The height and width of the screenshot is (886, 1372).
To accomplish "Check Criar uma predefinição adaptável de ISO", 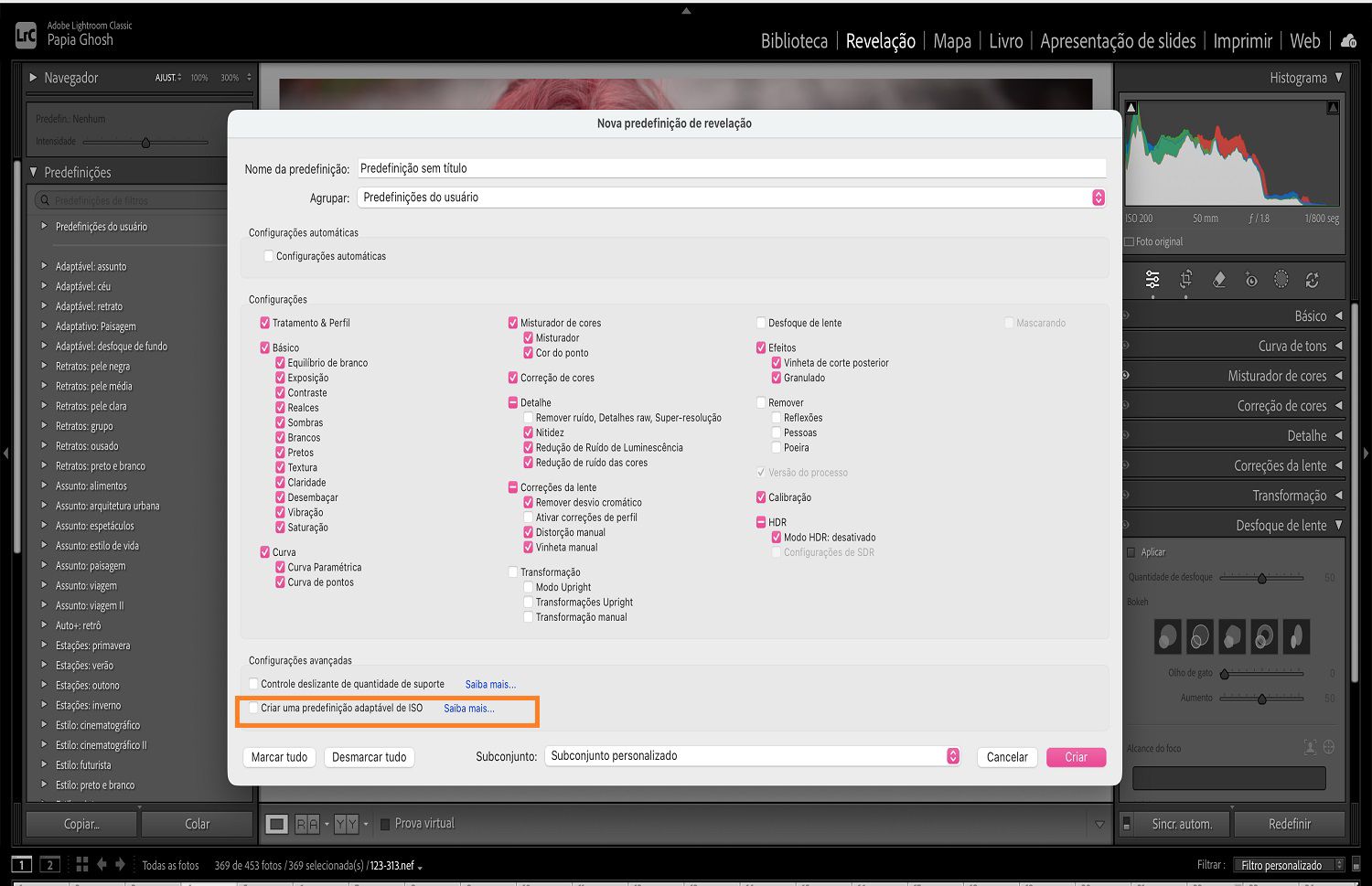I will coord(253,708).
